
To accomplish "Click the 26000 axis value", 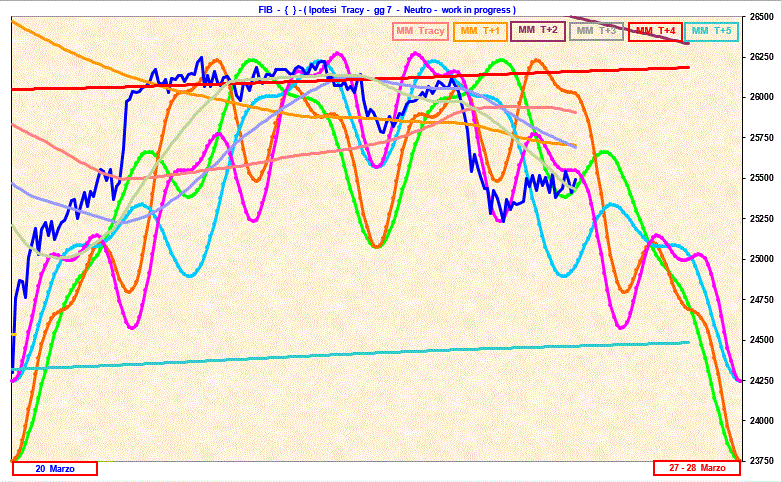I will [x=761, y=97].
